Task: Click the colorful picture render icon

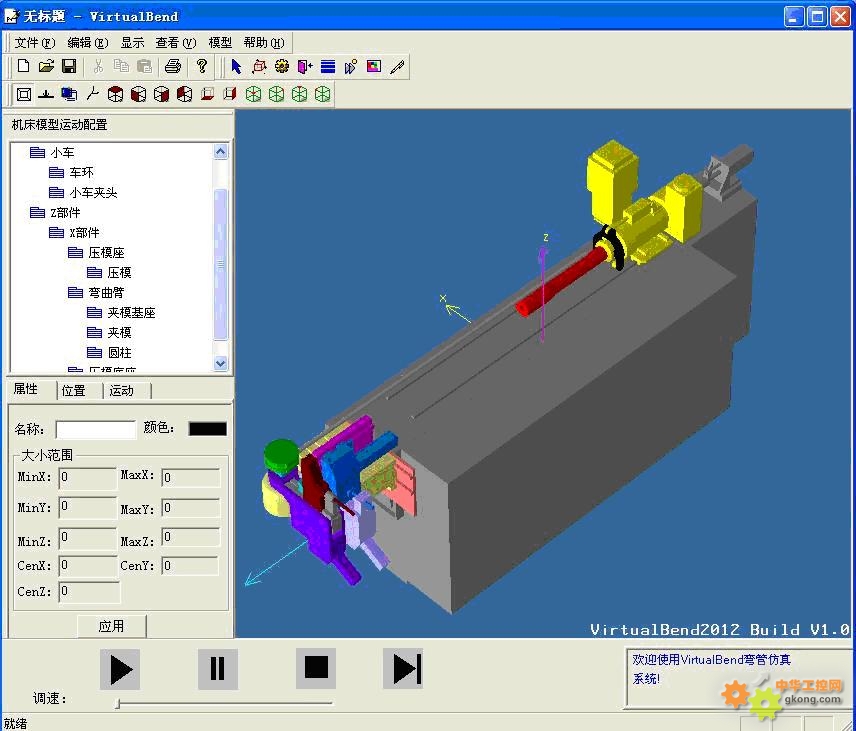Action: pyautogui.click(x=374, y=67)
